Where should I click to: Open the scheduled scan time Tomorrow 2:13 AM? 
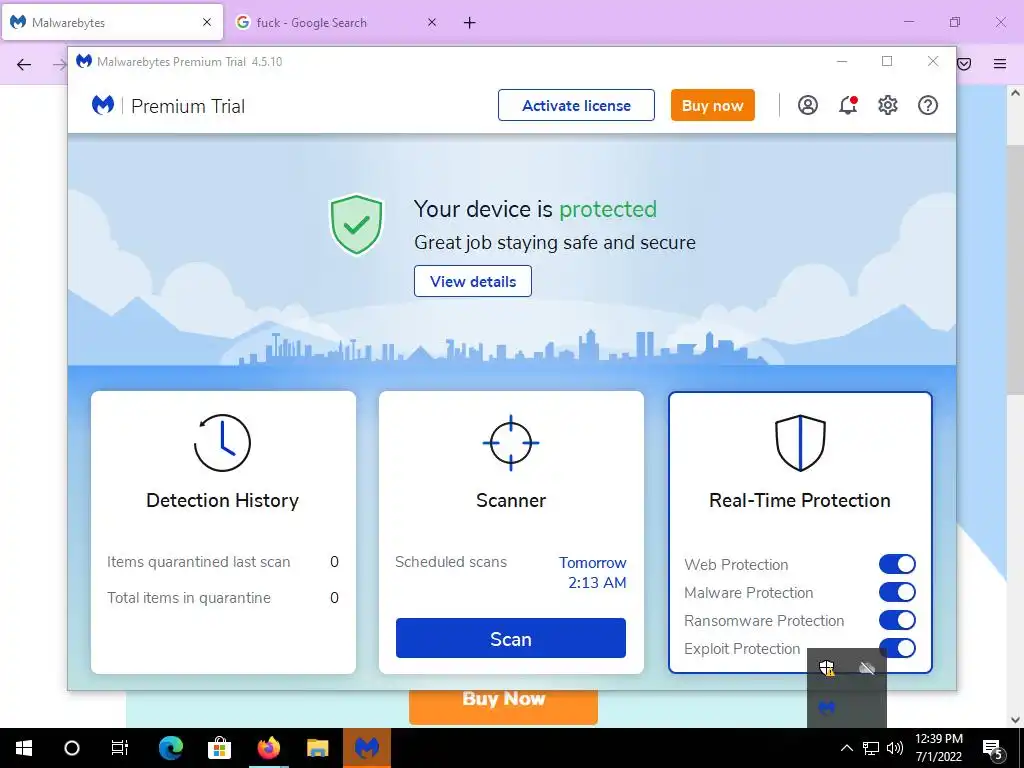592,573
